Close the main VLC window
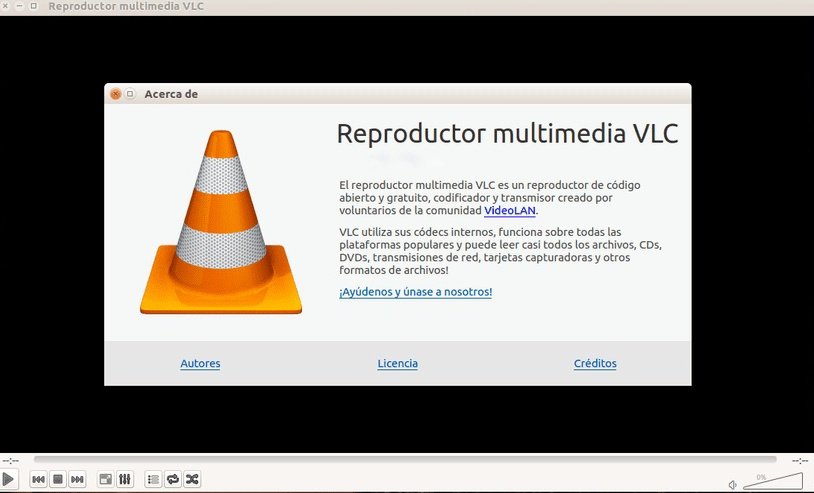This screenshot has width=814, height=493. [x=5, y=6]
